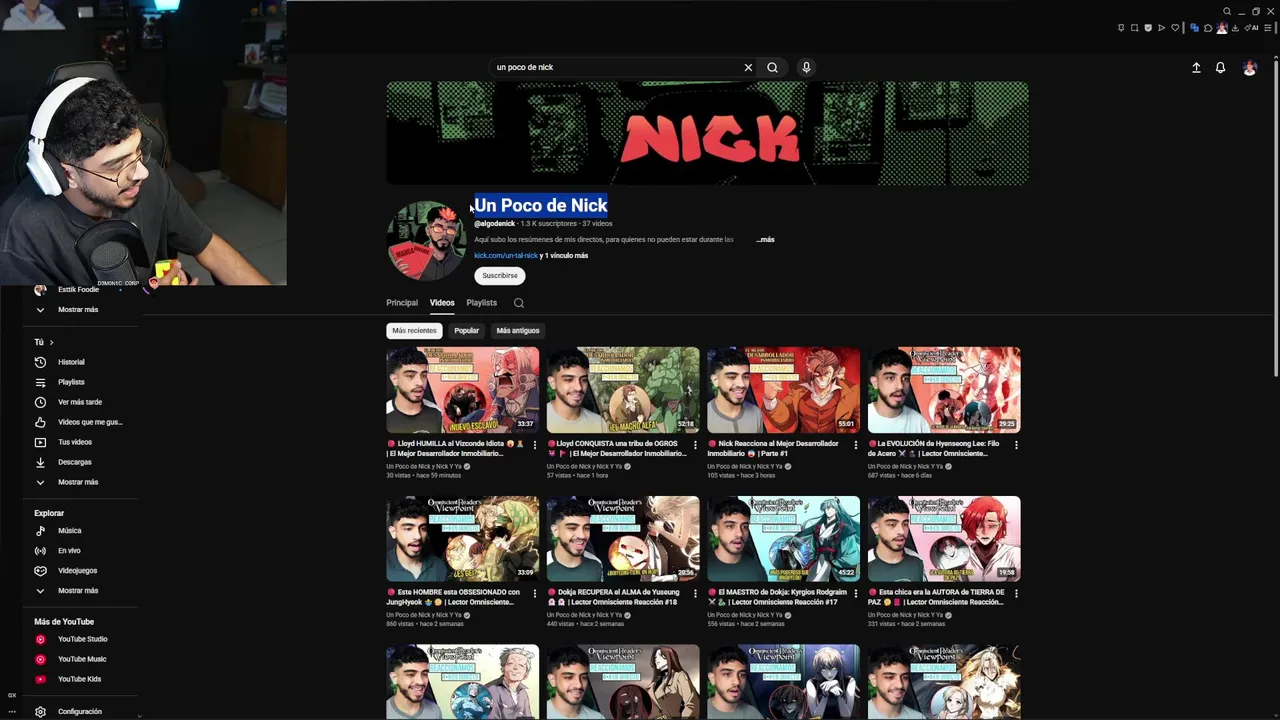Click the browser heart bookmarks icon
Image resolution: width=1280 pixels, height=720 pixels.
pyautogui.click(x=1175, y=28)
